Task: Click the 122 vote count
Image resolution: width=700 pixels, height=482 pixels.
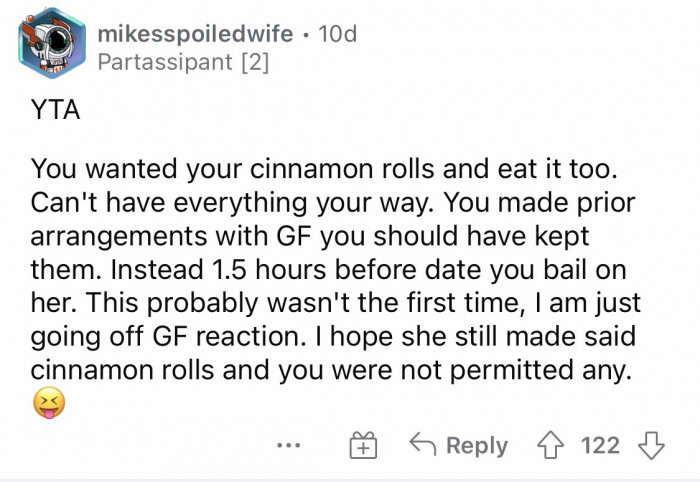Action: (600, 445)
